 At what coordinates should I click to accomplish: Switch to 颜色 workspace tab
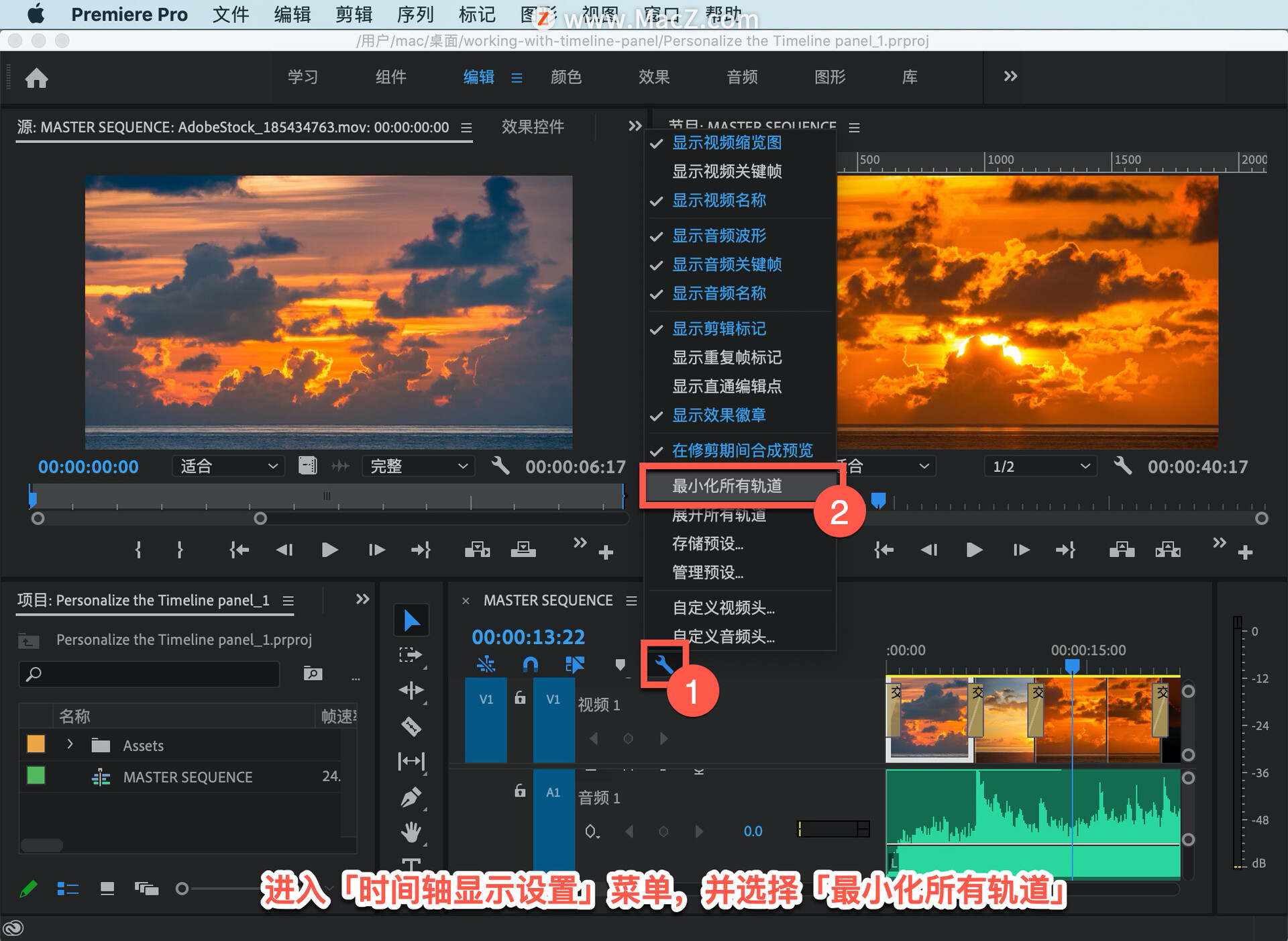tap(566, 77)
